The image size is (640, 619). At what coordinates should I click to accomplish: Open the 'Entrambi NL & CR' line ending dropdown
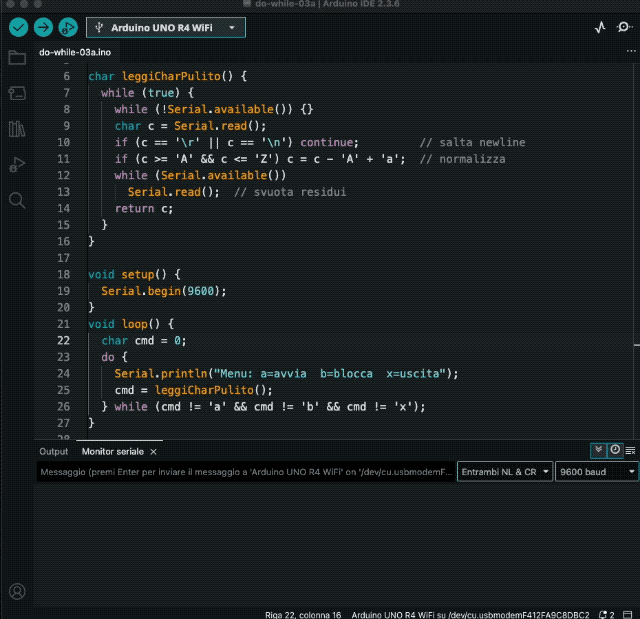click(504, 472)
